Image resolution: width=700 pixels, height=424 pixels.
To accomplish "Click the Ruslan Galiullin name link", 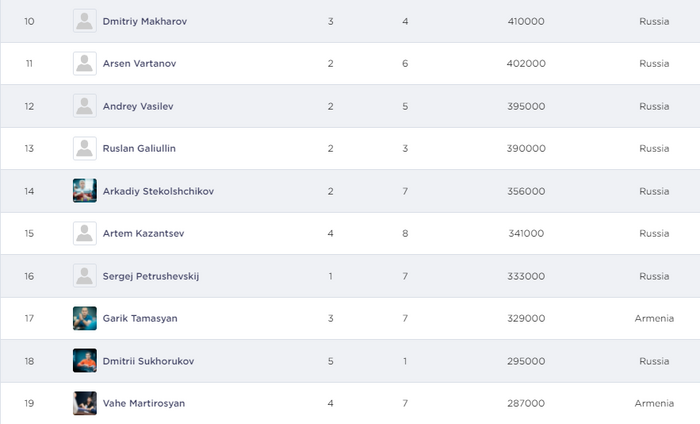I will click(142, 148).
